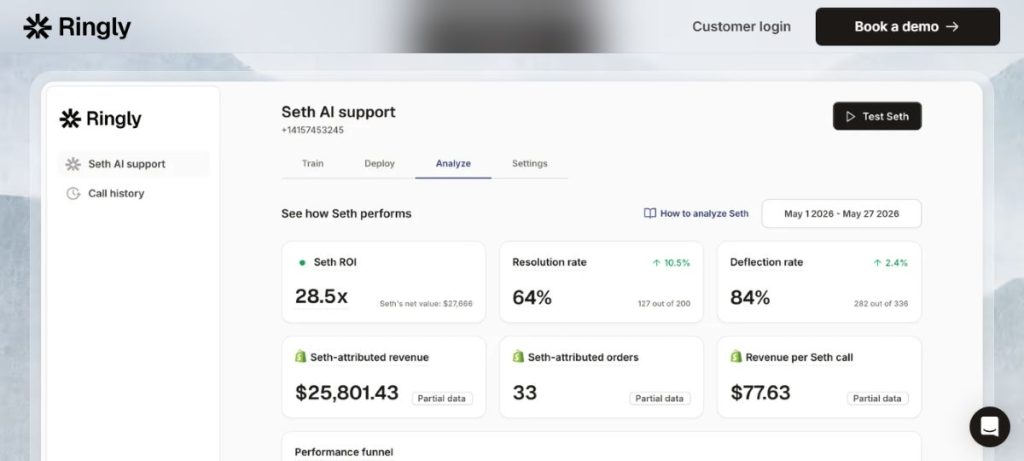Click Shopify icon on Seth-attributed orders
Screen dimensions: 1024x461
[519, 357]
